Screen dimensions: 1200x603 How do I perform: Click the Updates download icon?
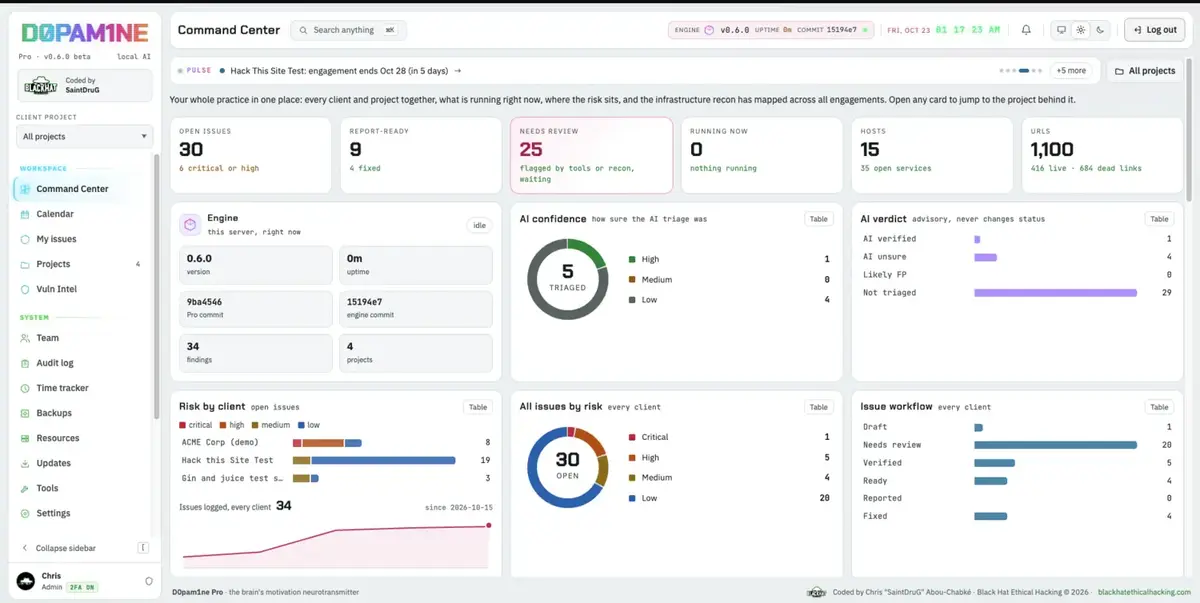pos(26,463)
